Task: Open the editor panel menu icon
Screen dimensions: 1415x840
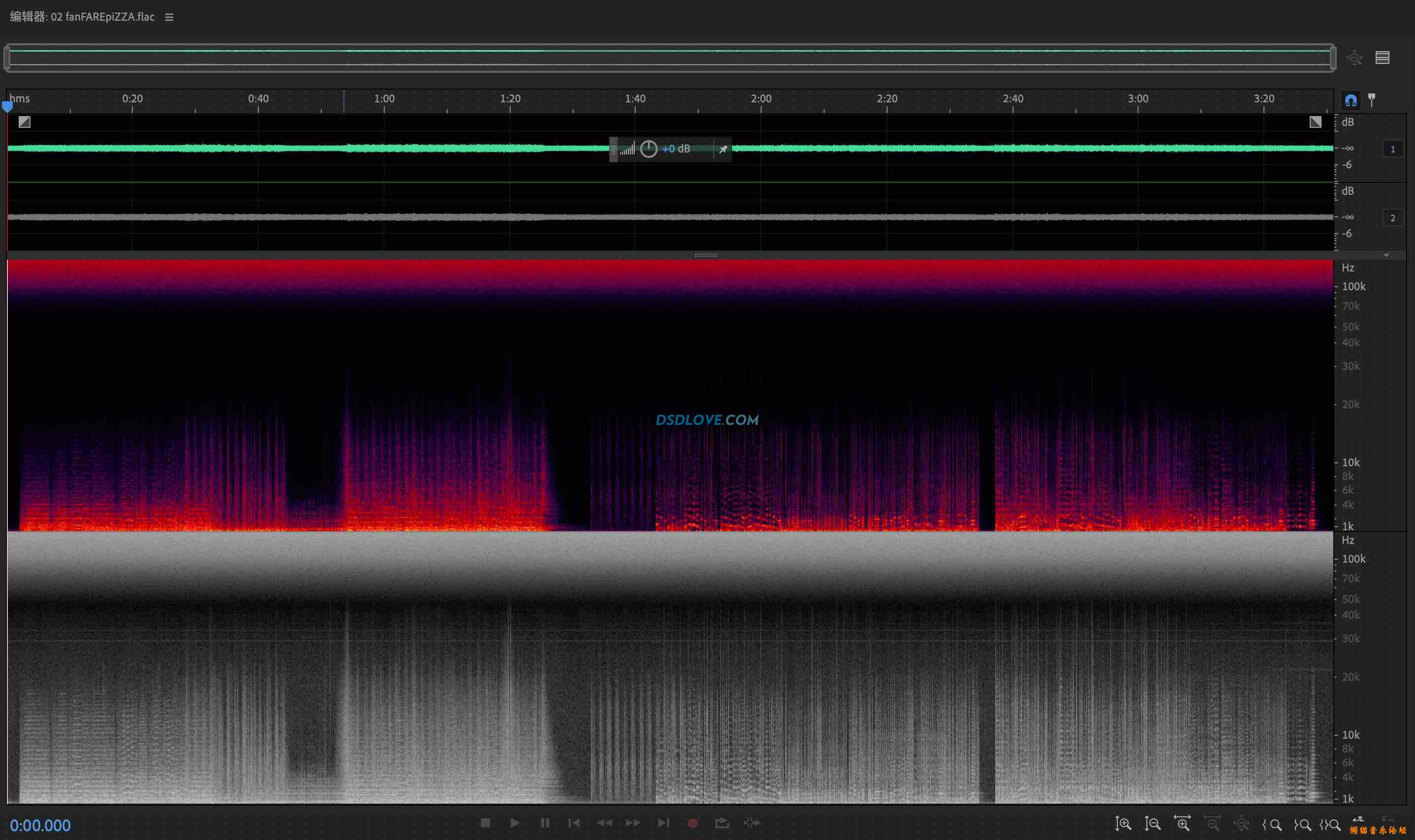Action: point(169,18)
